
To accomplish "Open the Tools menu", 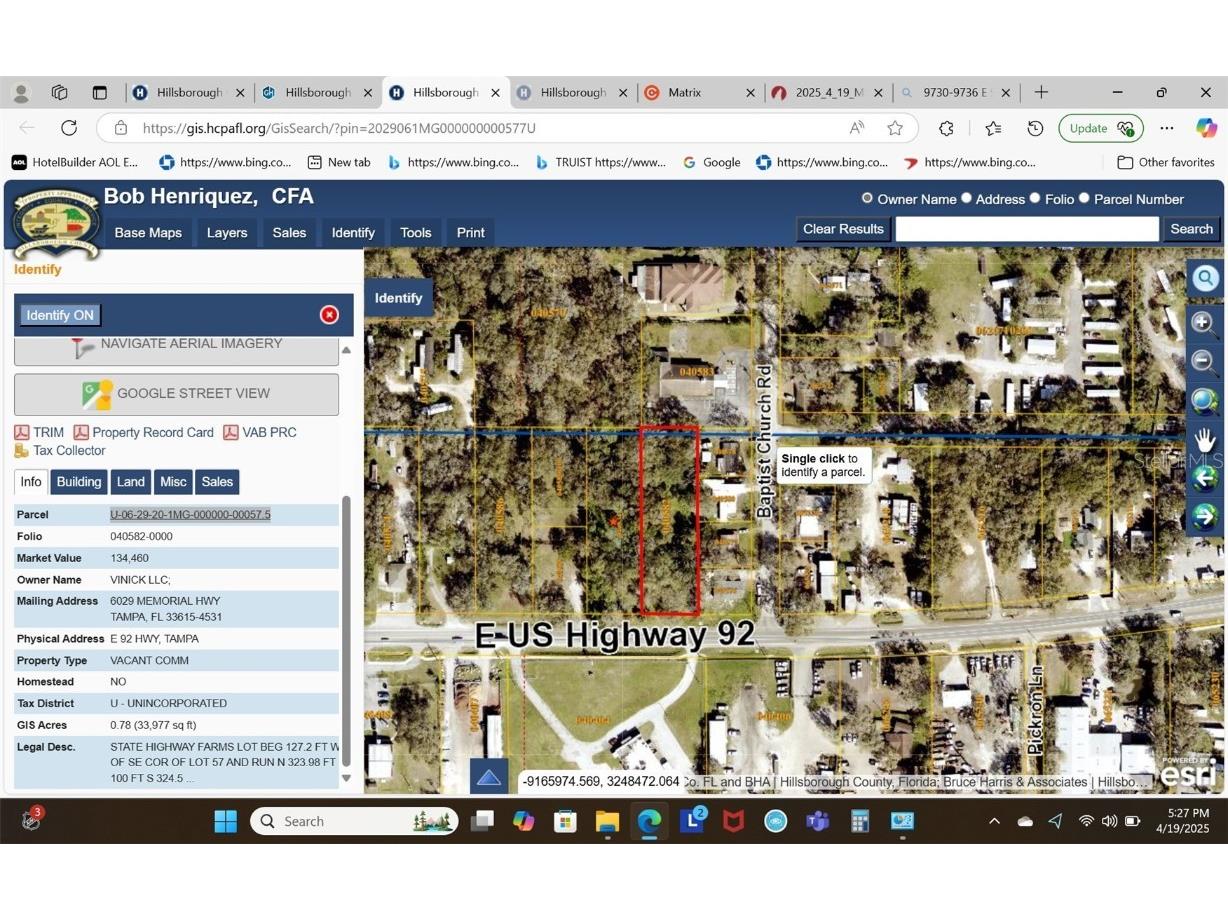I will 415,233.
